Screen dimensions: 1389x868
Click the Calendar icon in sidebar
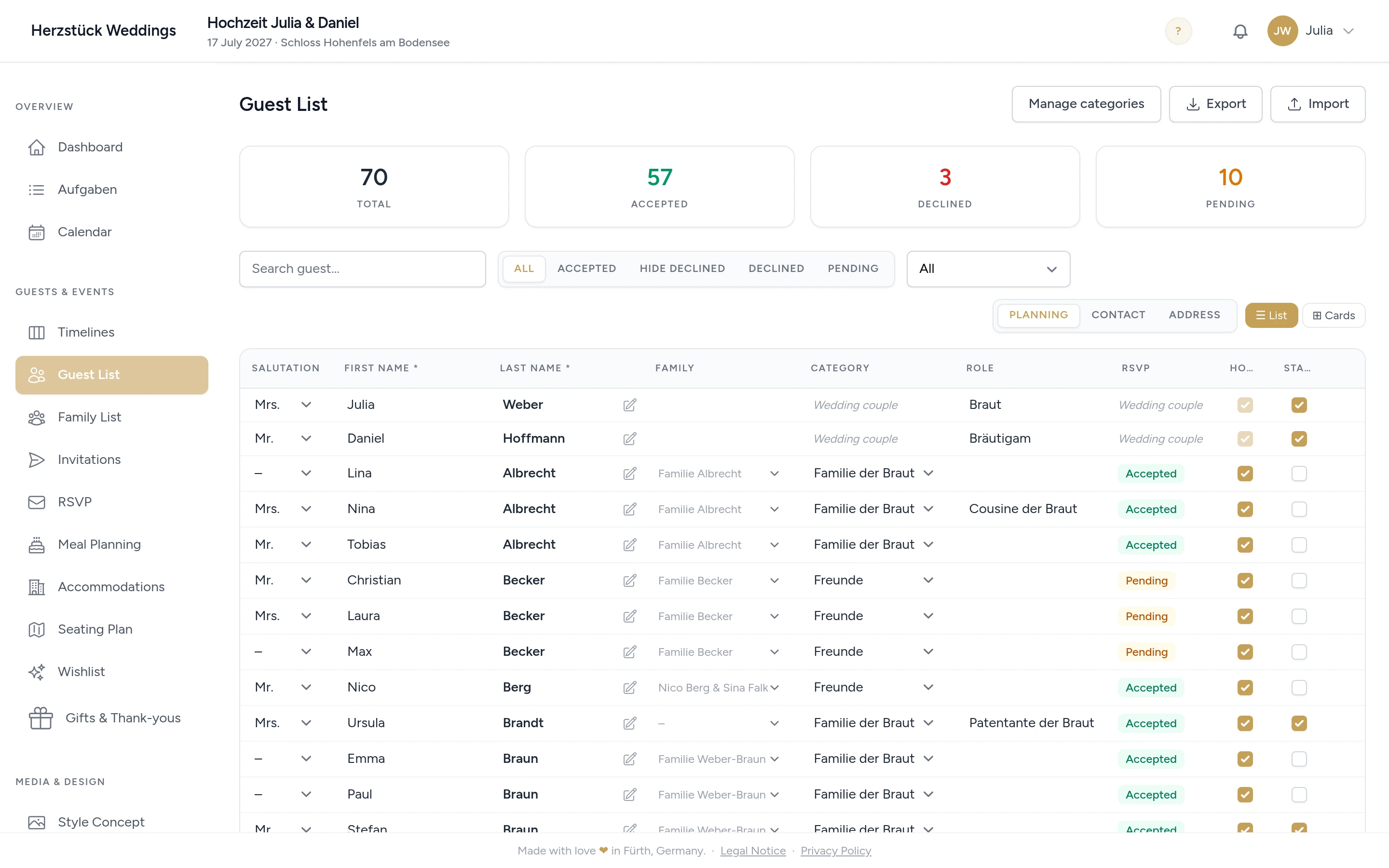click(37, 232)
